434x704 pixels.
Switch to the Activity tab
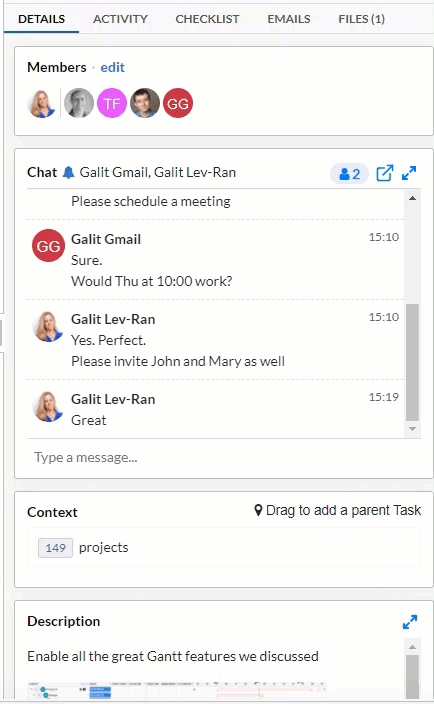120,19
